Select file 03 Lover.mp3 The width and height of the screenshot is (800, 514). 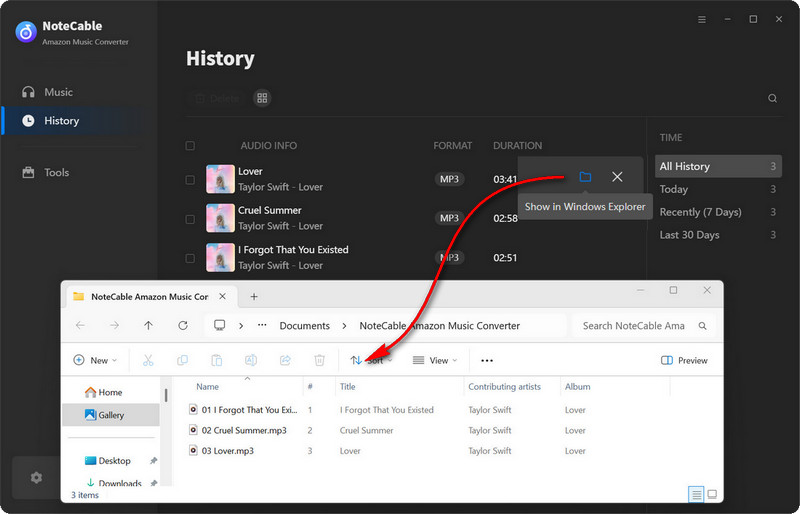[x=221, y=451]
